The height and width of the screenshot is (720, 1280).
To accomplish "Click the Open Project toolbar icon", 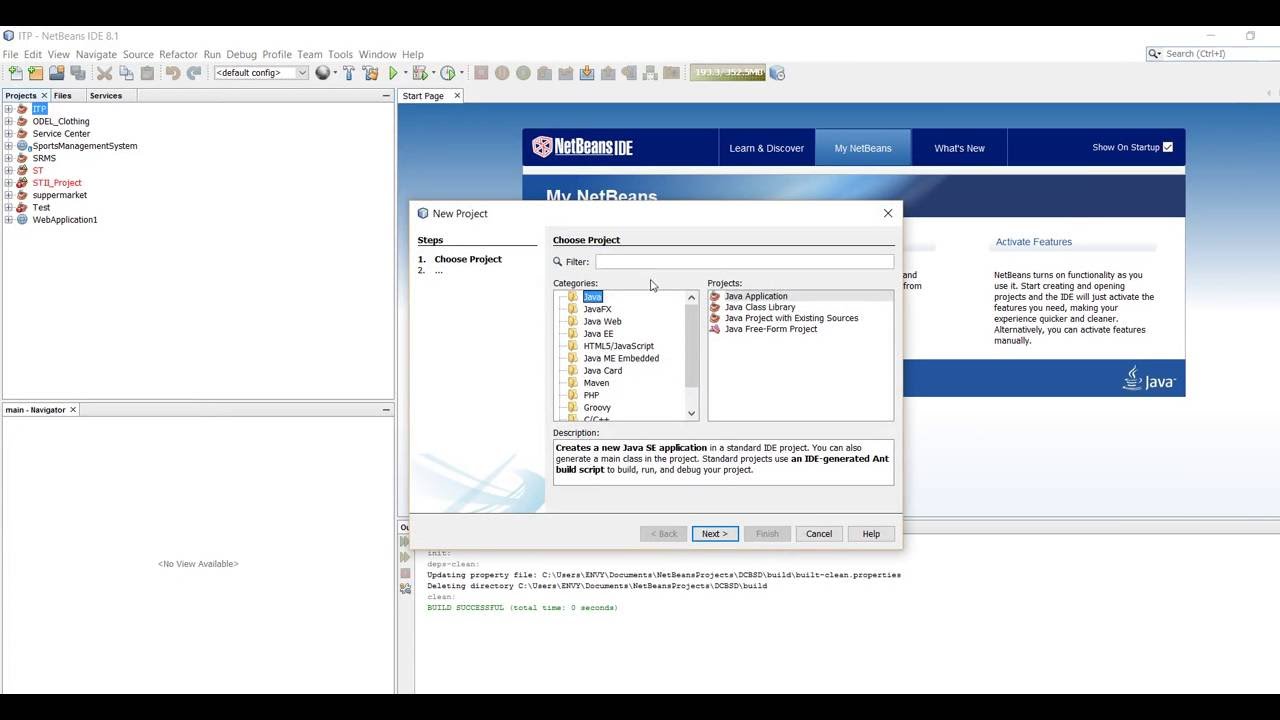I will pos(57,73).
